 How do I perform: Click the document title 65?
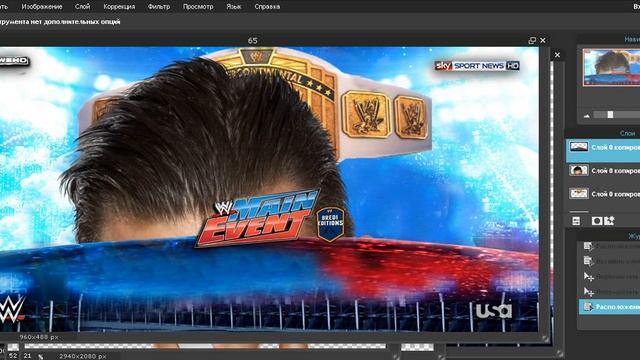tap(252, 40)
